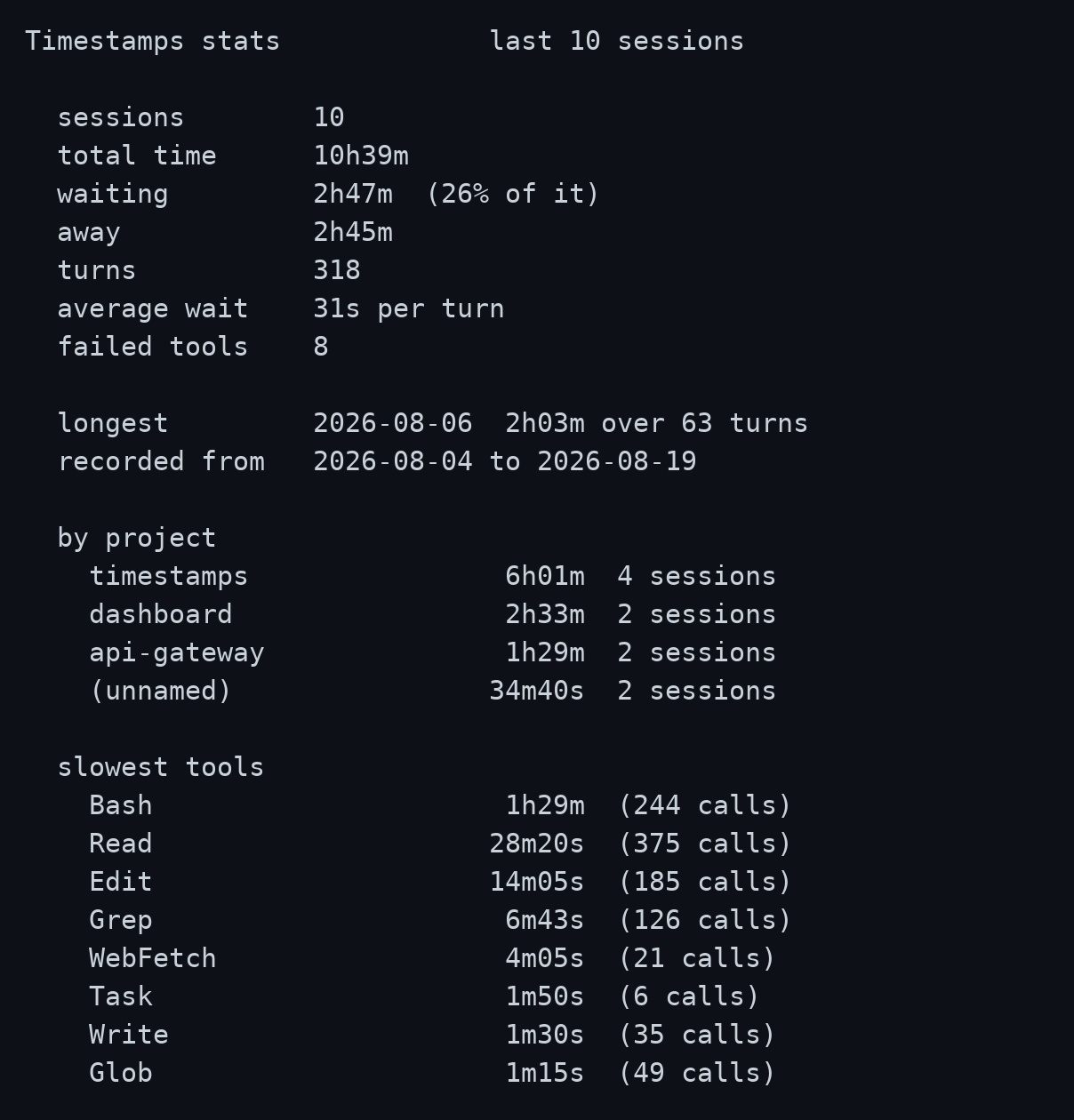Click the waiting row percentage note

[x=513, y=195]
